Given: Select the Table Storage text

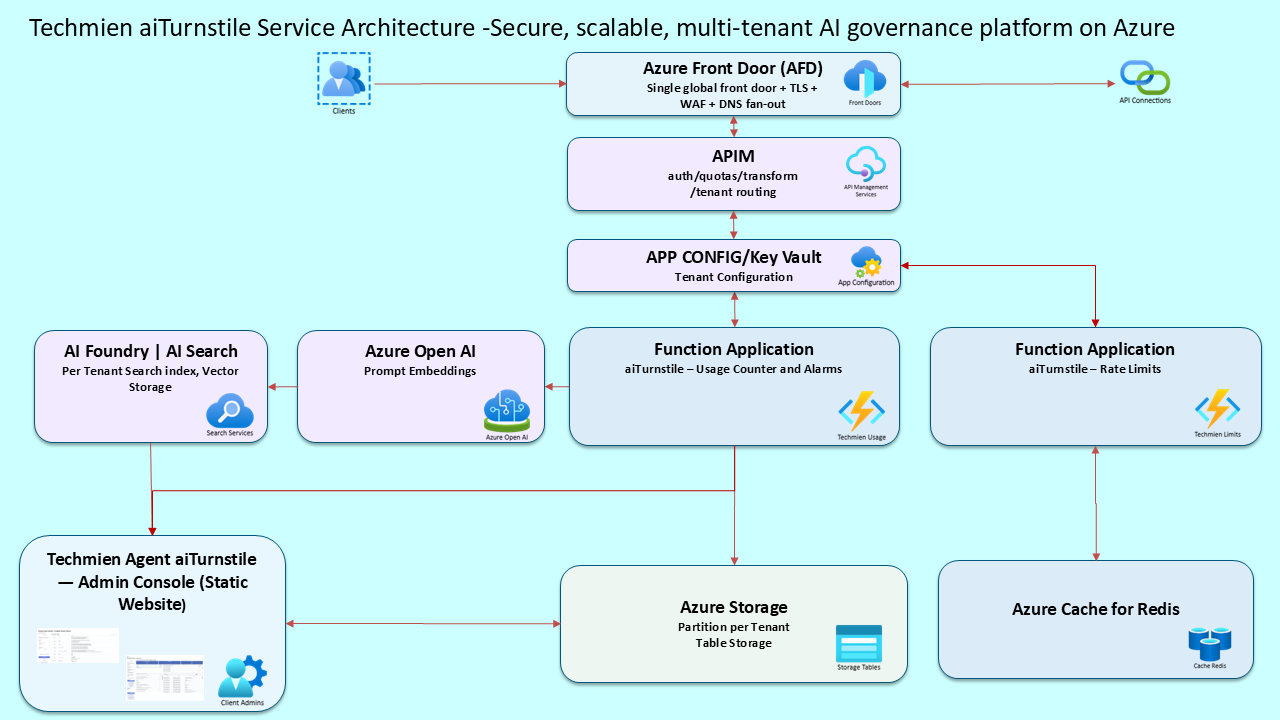Looking at the screenshot, I should [734, 643].
